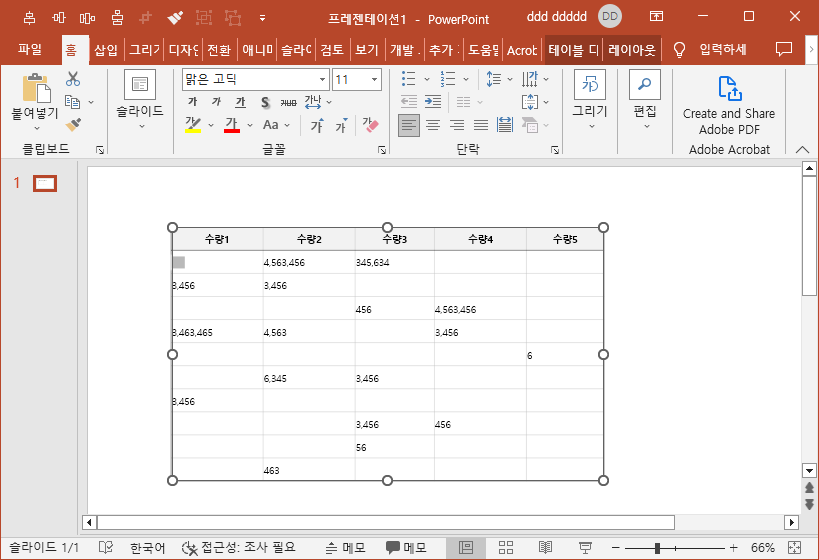This screenshot has width=819, height=560.
Task: Click the accessibility check status icon
Action: tap(239, 547)
